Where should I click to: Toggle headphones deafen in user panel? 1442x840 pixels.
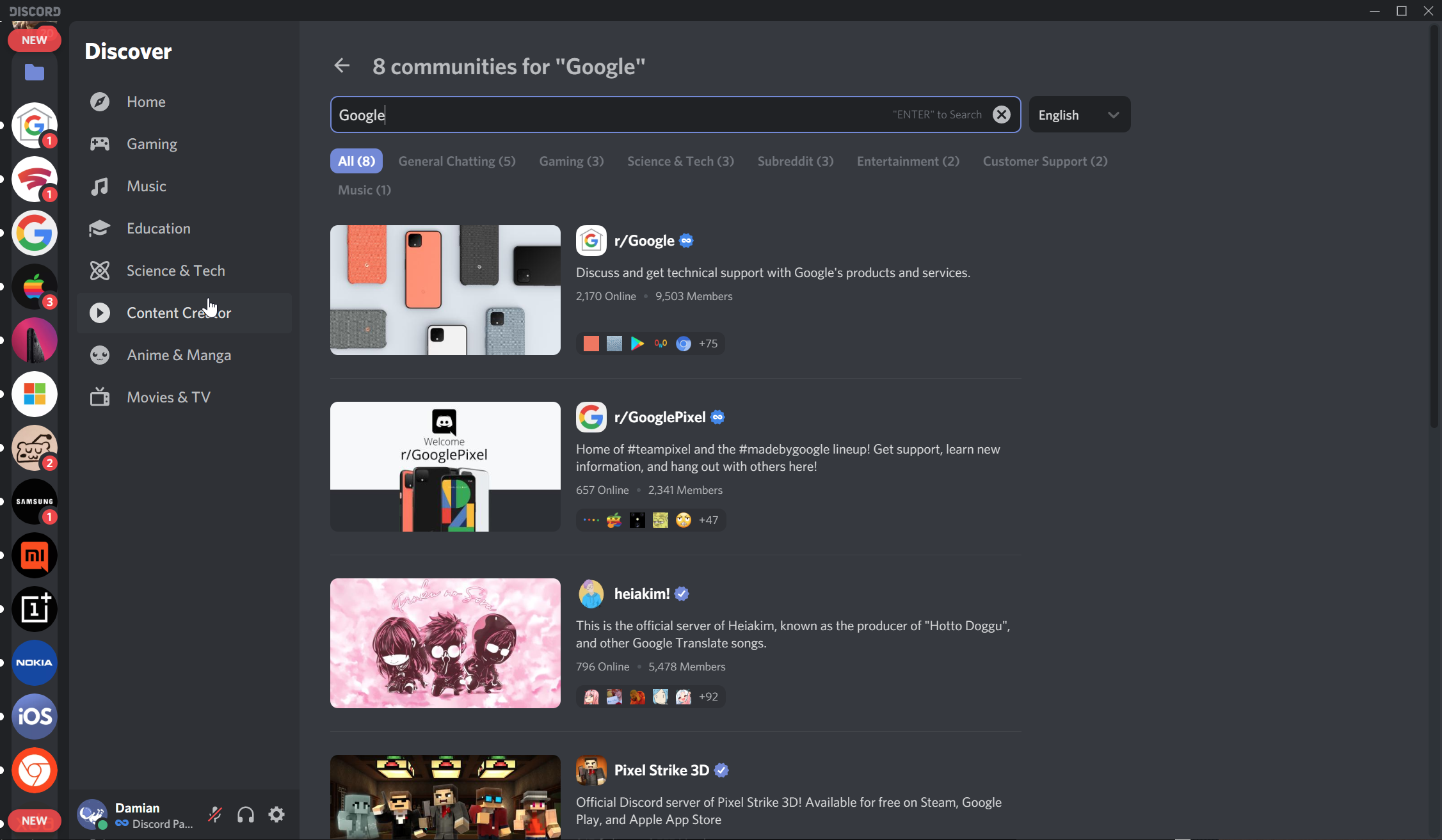(x=246, y=814)
